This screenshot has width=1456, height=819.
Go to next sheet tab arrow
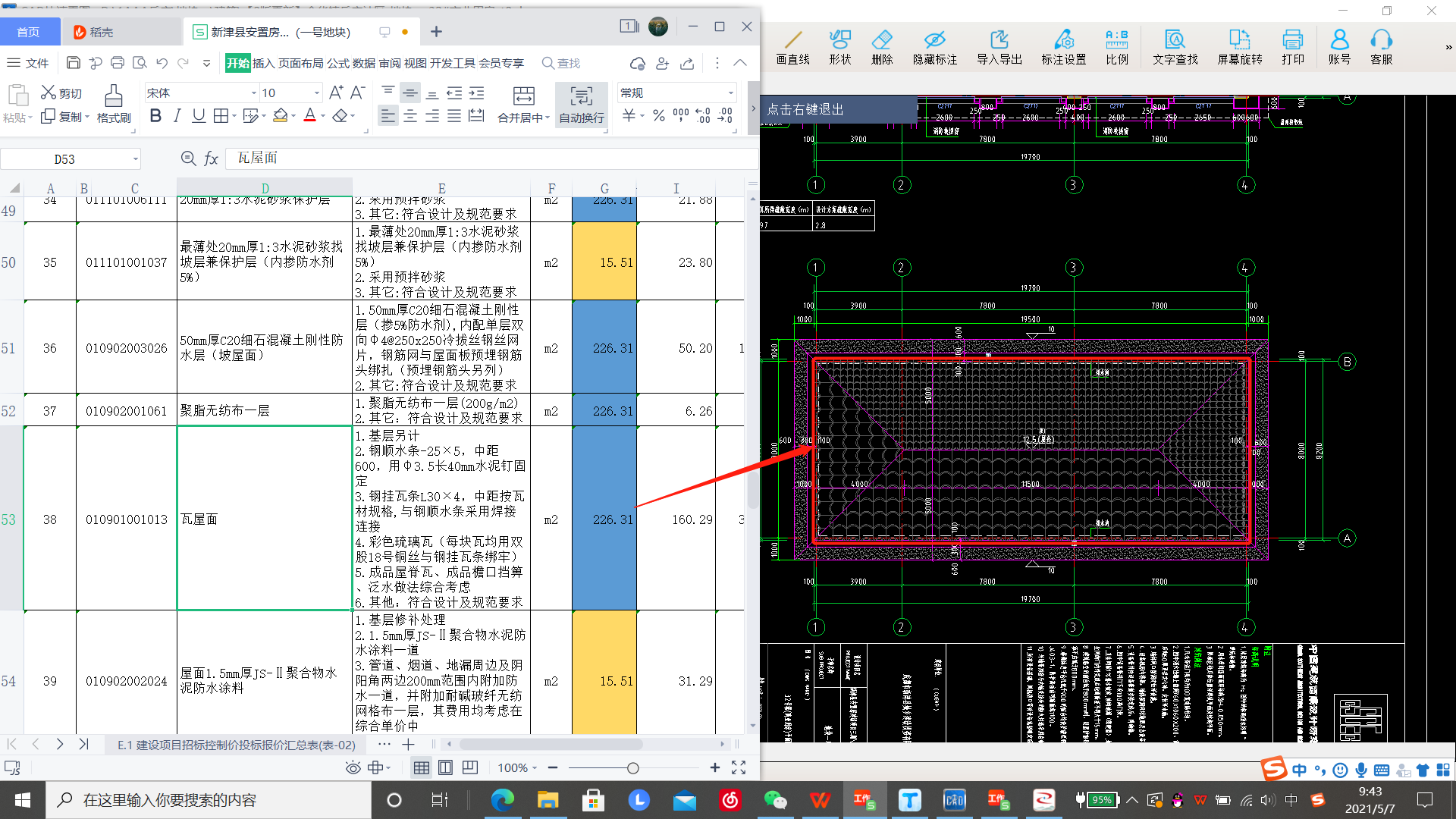click(59, 744)
